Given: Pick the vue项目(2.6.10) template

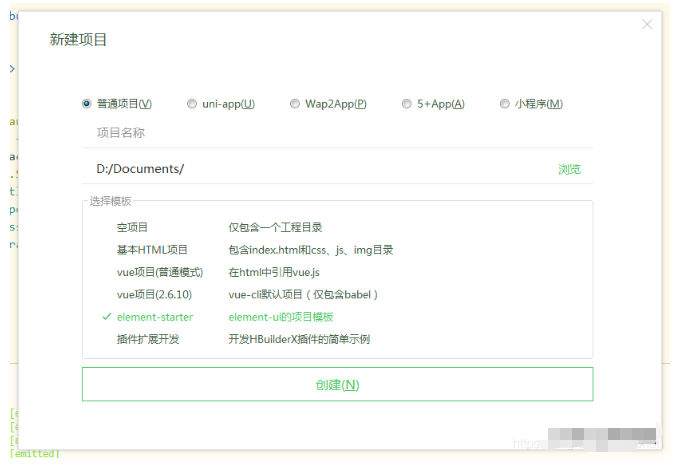Looking at the screenshot, I should [x=154, y=294].
